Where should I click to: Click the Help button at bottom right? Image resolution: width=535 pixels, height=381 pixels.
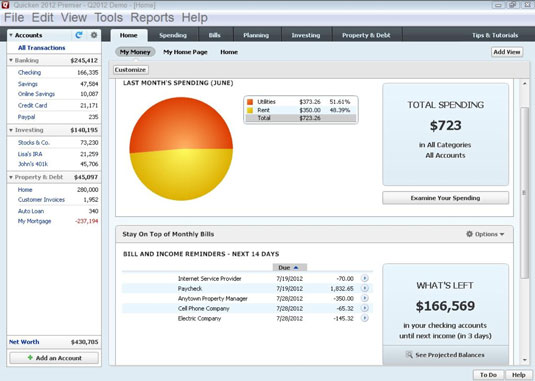coord(518,375)
